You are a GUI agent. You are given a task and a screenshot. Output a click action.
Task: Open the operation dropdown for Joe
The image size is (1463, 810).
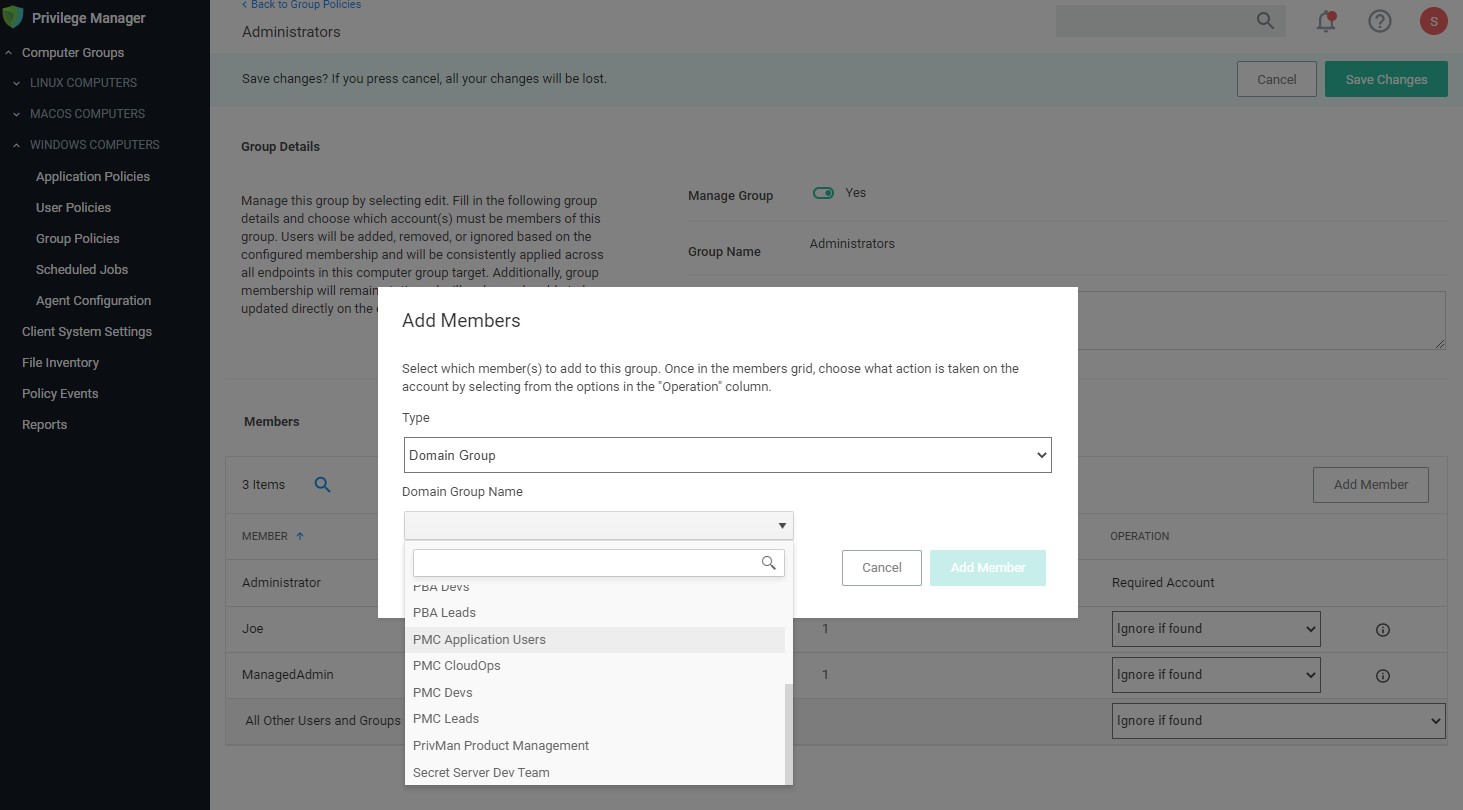click(x=1216, y=629)
